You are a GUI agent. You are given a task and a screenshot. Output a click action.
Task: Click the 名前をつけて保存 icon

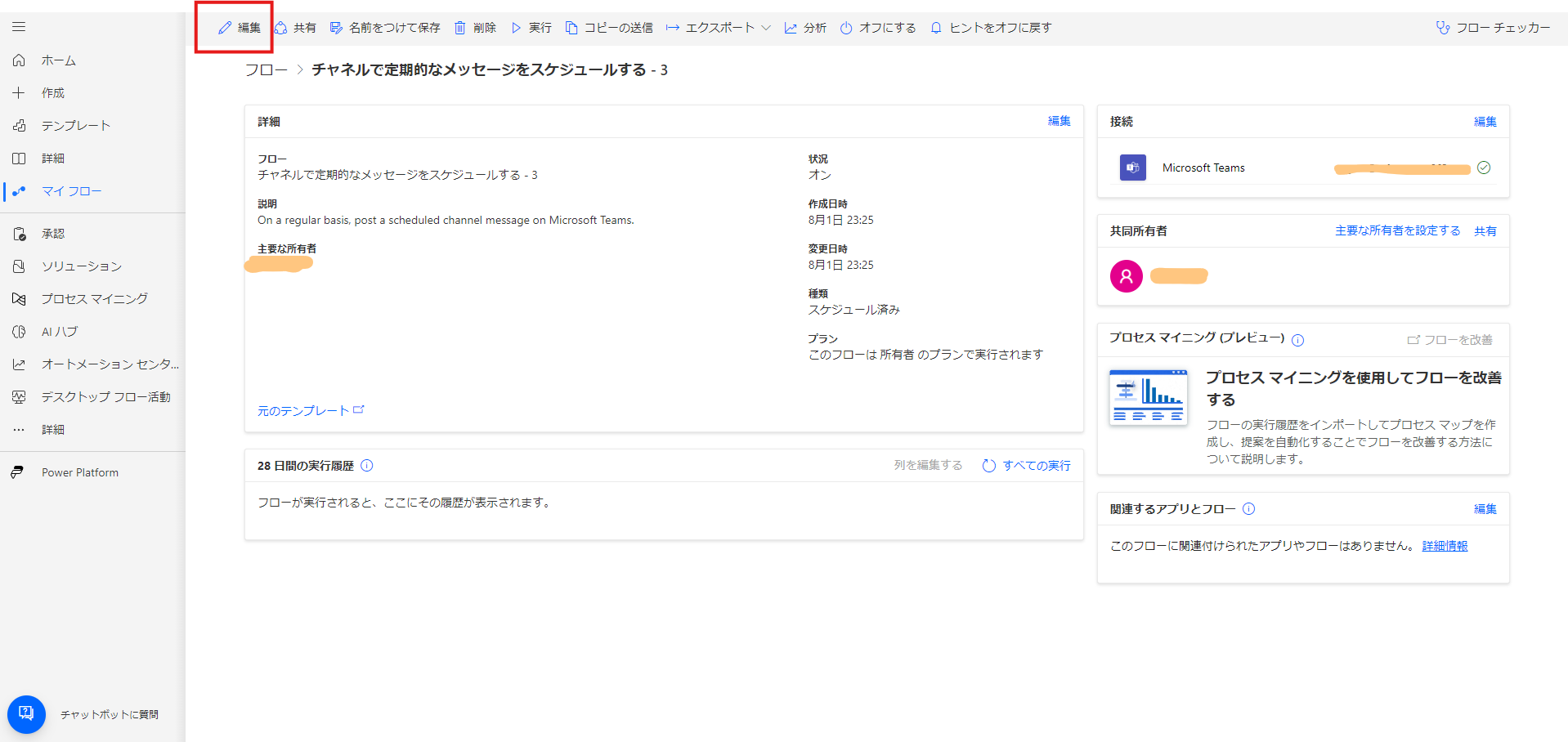pos(336,28)
